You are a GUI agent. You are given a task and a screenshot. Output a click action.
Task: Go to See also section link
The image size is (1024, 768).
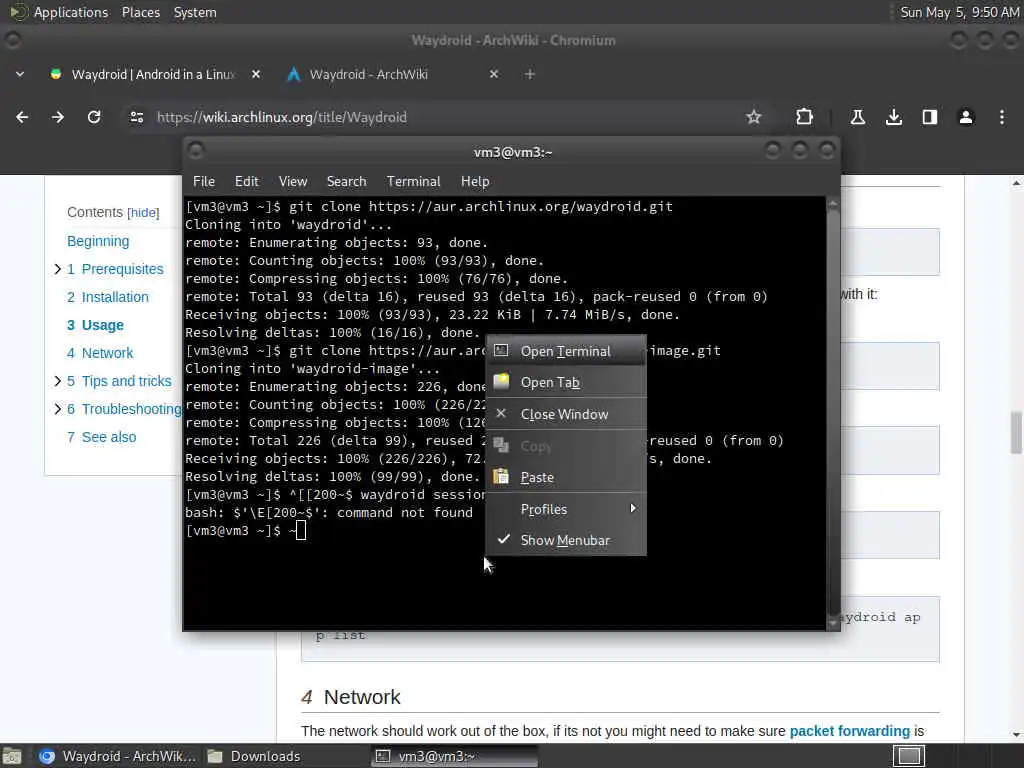(101, 437)
